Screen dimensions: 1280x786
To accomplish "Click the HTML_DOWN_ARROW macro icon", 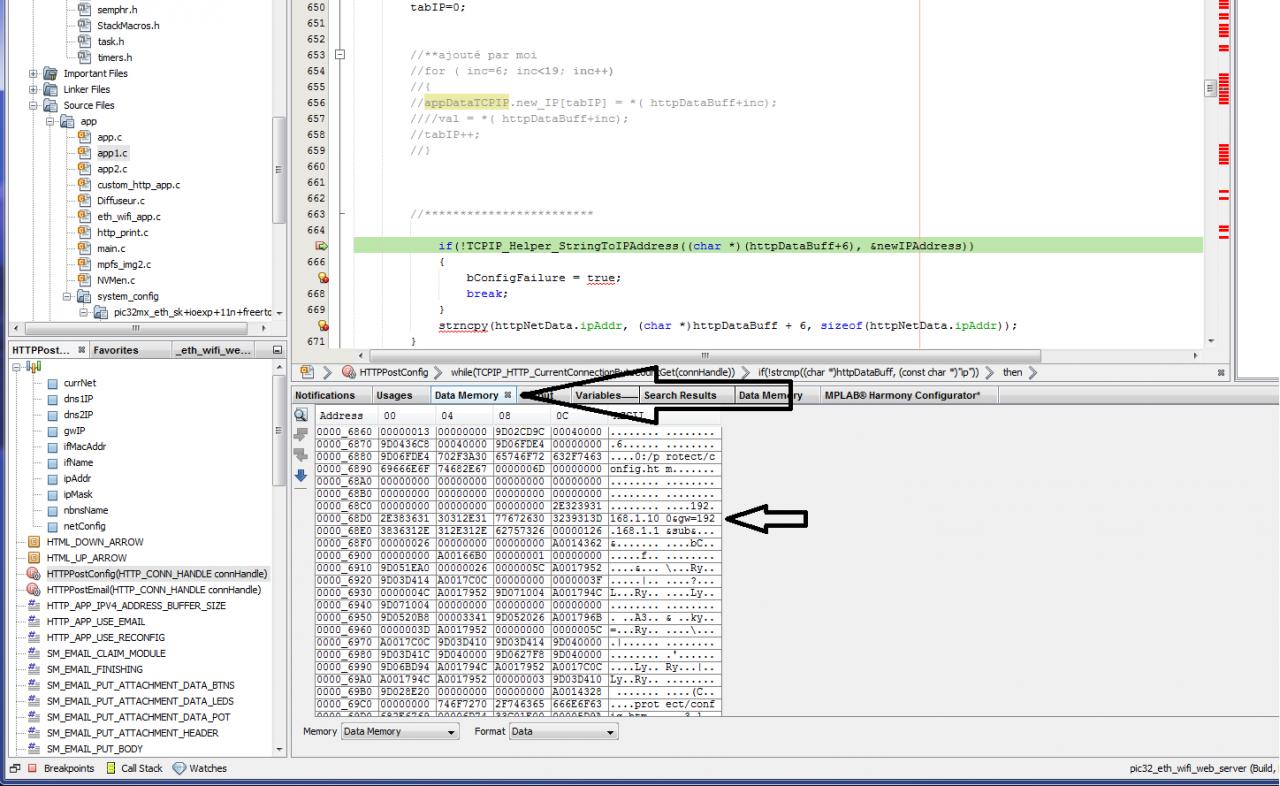I will point(33,542).
